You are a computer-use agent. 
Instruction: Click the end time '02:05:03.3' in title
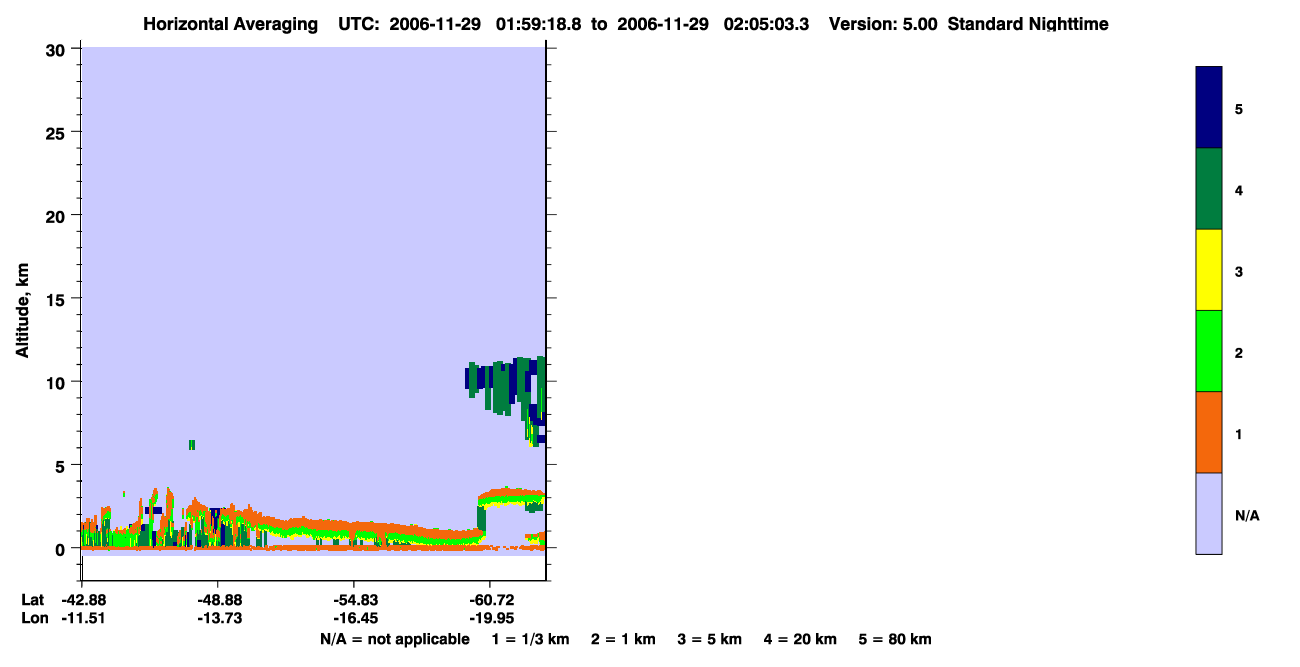[x=766, y=24]
